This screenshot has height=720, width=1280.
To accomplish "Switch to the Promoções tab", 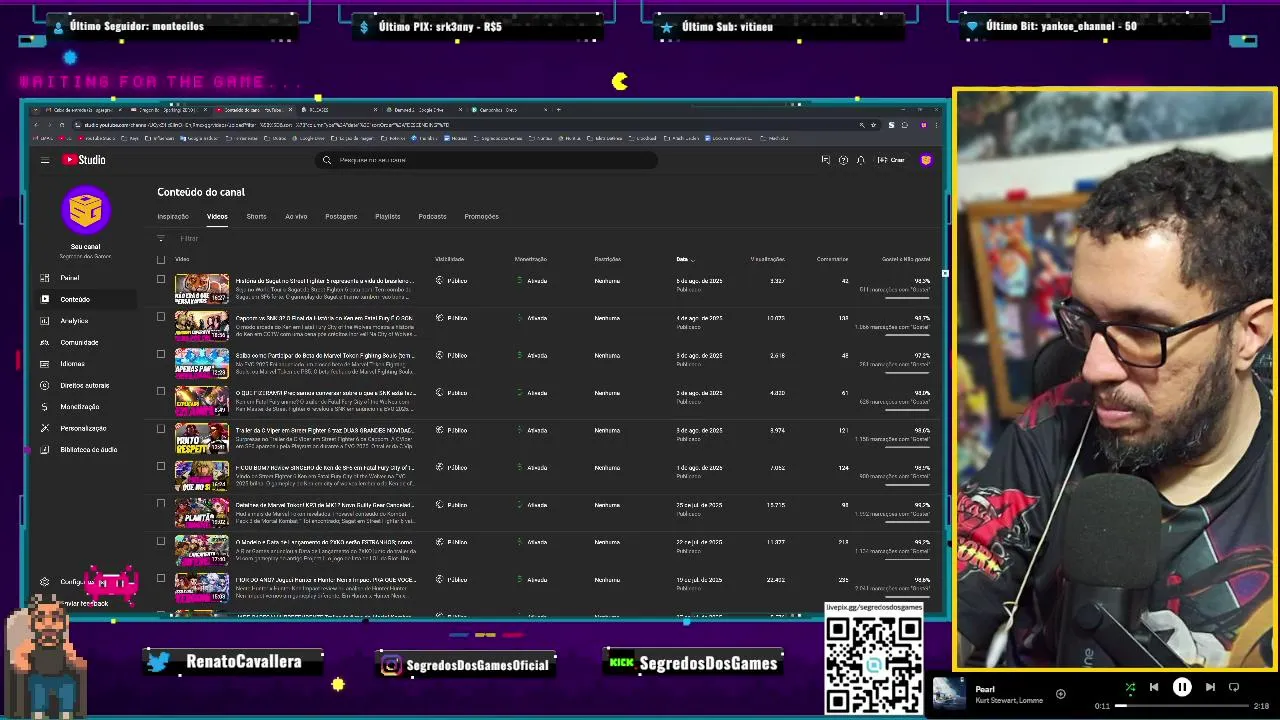I will tap(481, 216).
